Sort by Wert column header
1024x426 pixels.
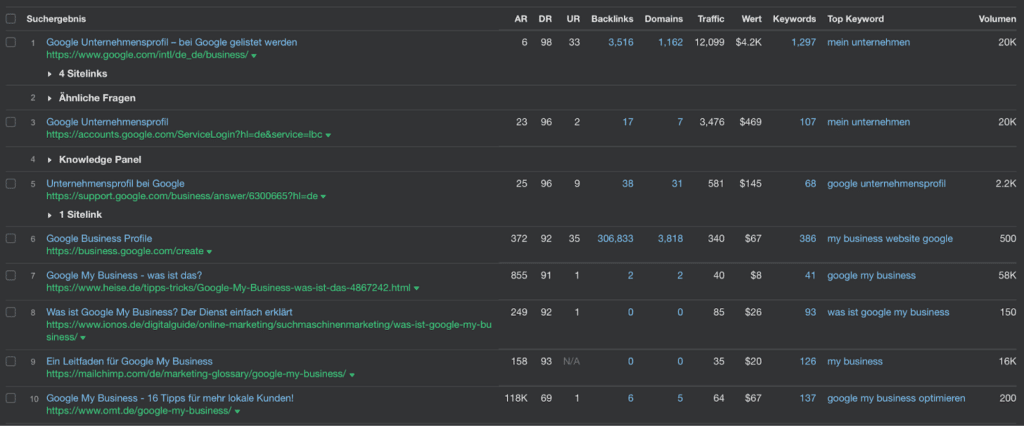point(752,19)
